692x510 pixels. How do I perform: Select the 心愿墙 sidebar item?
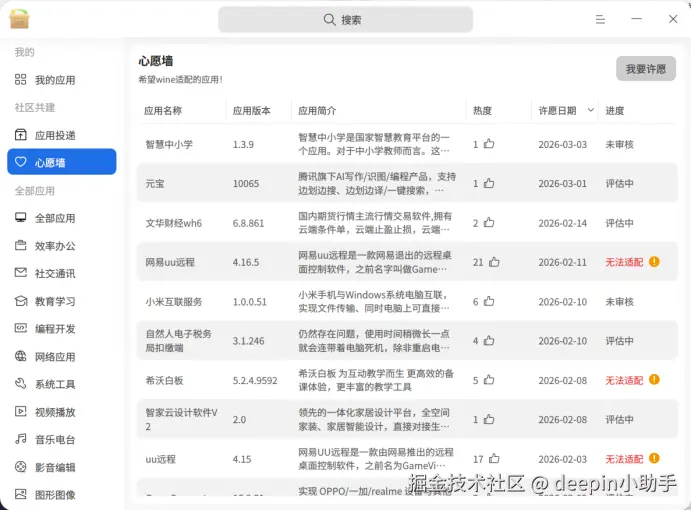(62, 162)
